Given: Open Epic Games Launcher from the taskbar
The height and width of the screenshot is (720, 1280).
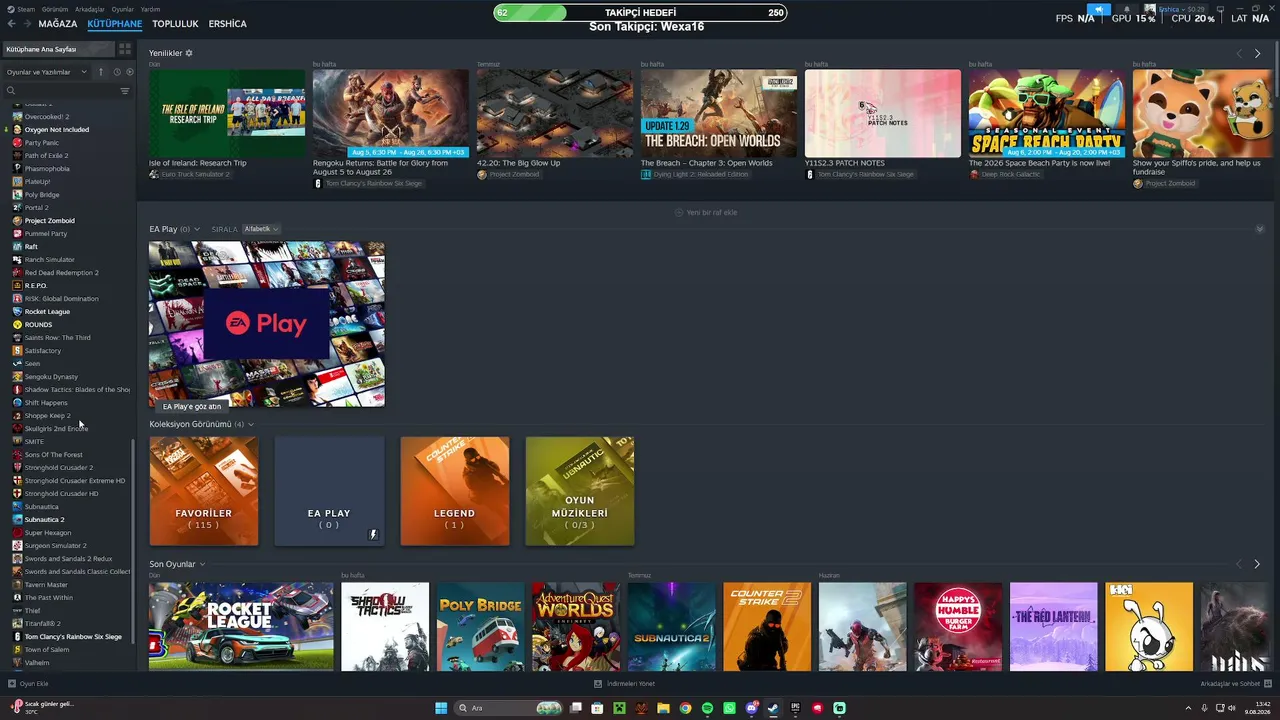Looking at the screenshot, I should pos(795,708).
